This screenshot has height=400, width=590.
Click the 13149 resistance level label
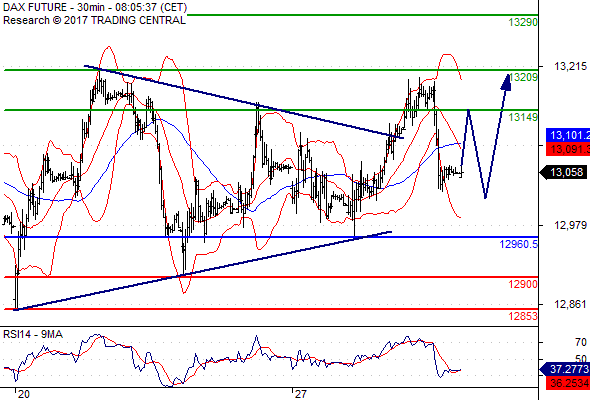523,117
